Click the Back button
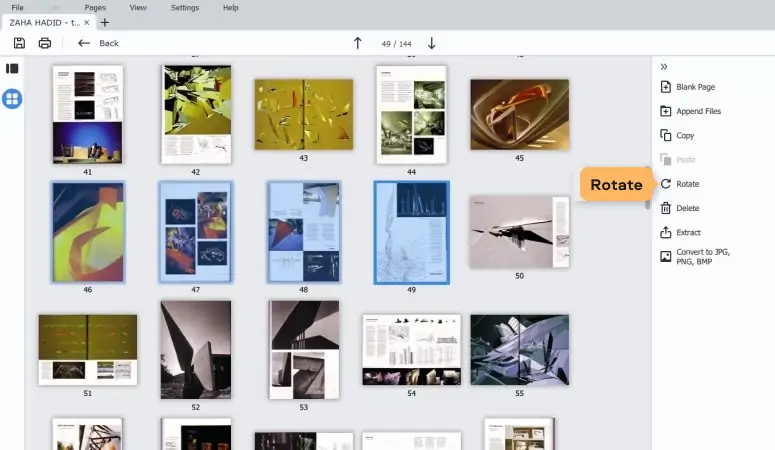The width and height of the screenshot is (775, 450). pyautogui.click(x=98, y=43)
